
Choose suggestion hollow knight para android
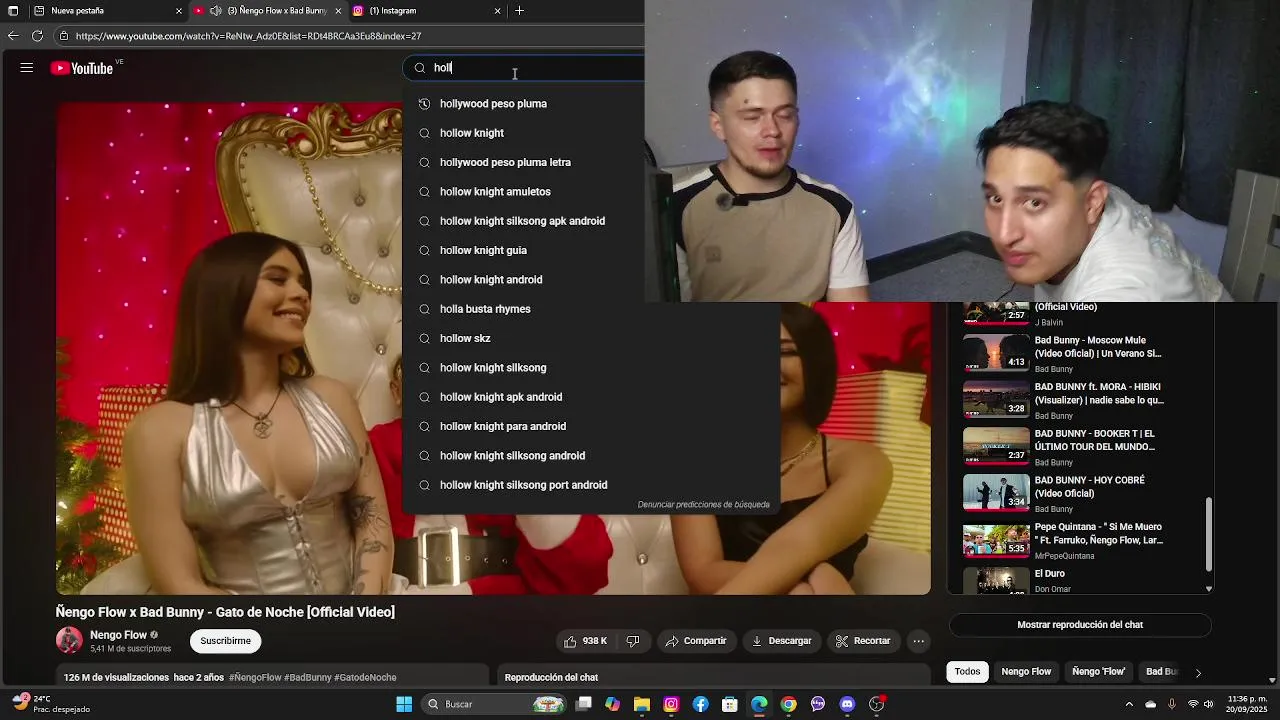590,426
